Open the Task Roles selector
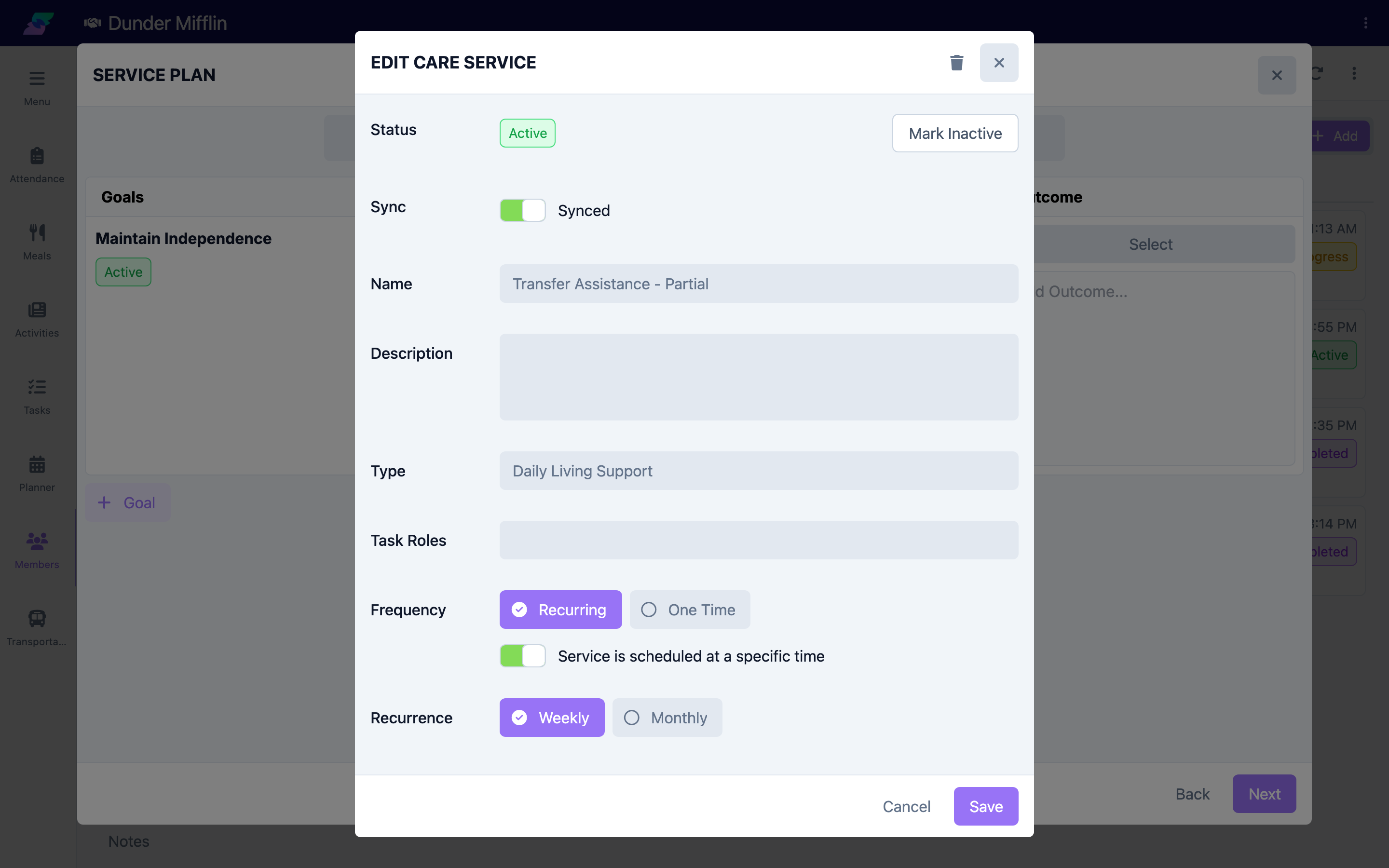This screenshot has width=1389, height=868. tap(759, 540)
